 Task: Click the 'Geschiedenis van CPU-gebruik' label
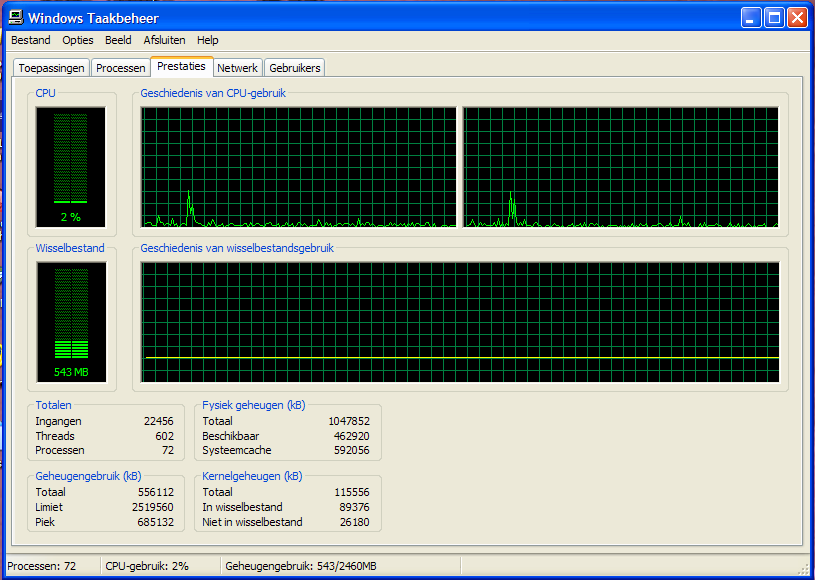coord(213,94)
